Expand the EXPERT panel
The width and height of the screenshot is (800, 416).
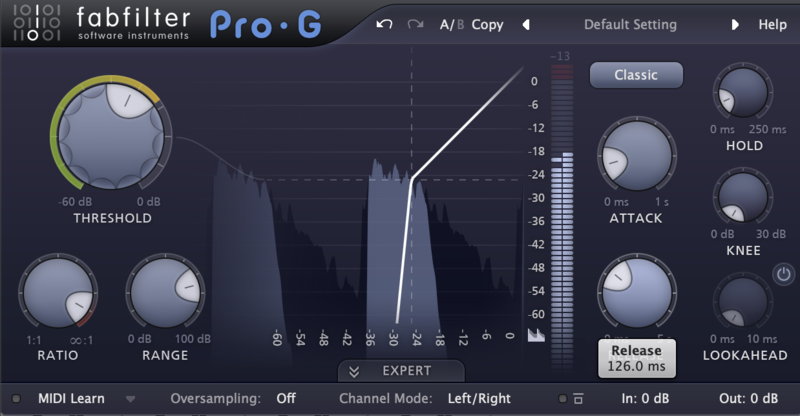[402, 371]
